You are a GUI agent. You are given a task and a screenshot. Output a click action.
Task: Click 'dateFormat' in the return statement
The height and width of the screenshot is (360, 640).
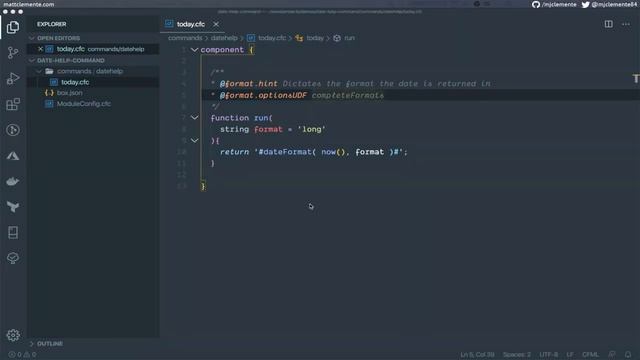(287, 152)
